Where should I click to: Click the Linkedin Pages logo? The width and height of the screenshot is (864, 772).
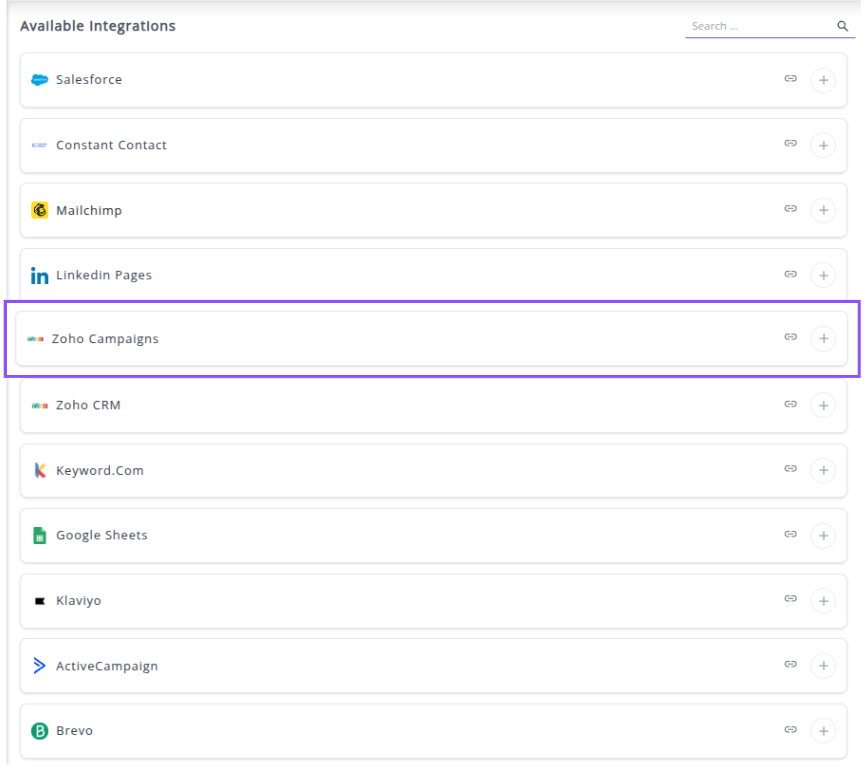point(40,276)
